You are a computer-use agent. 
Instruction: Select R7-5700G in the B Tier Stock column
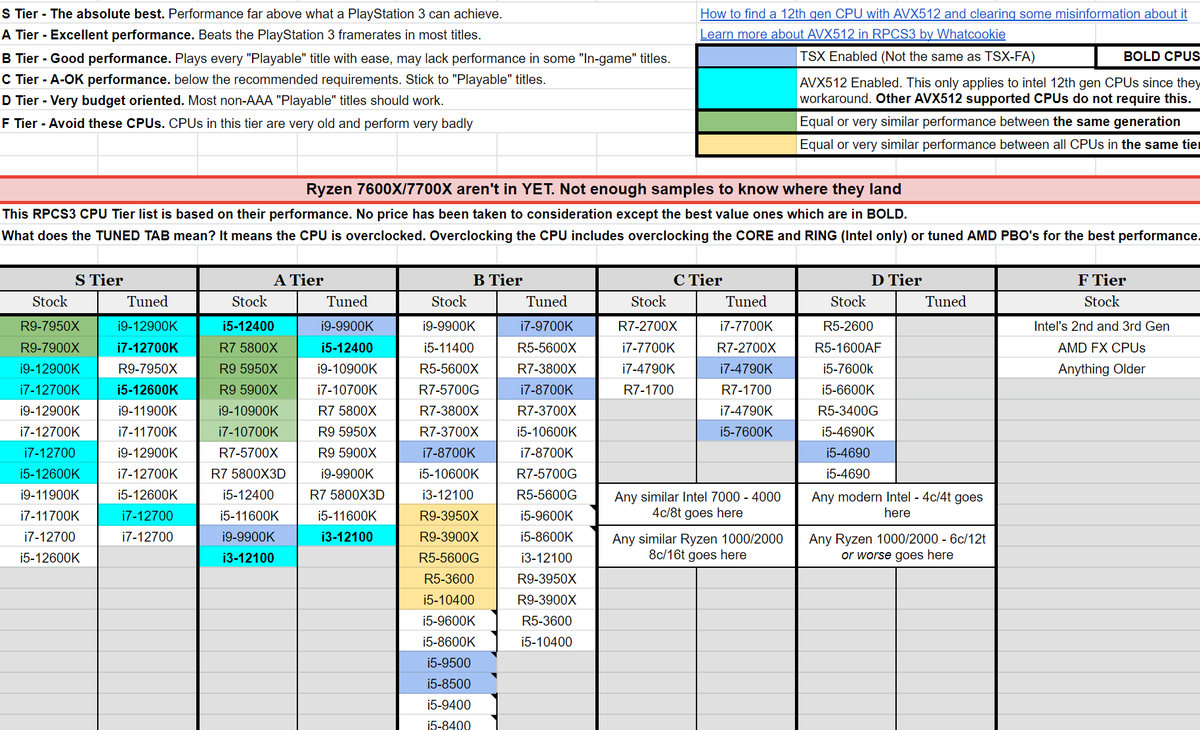448,390
